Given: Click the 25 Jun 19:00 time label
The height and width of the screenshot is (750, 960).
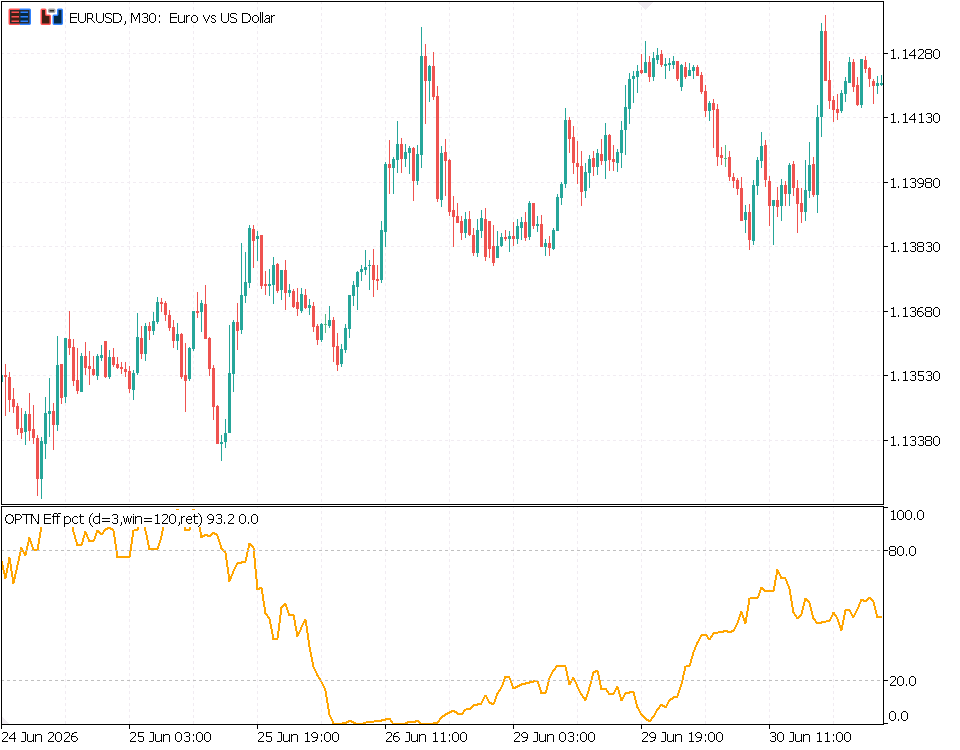Looking at the screenshot, I should [x=298, y=737].
